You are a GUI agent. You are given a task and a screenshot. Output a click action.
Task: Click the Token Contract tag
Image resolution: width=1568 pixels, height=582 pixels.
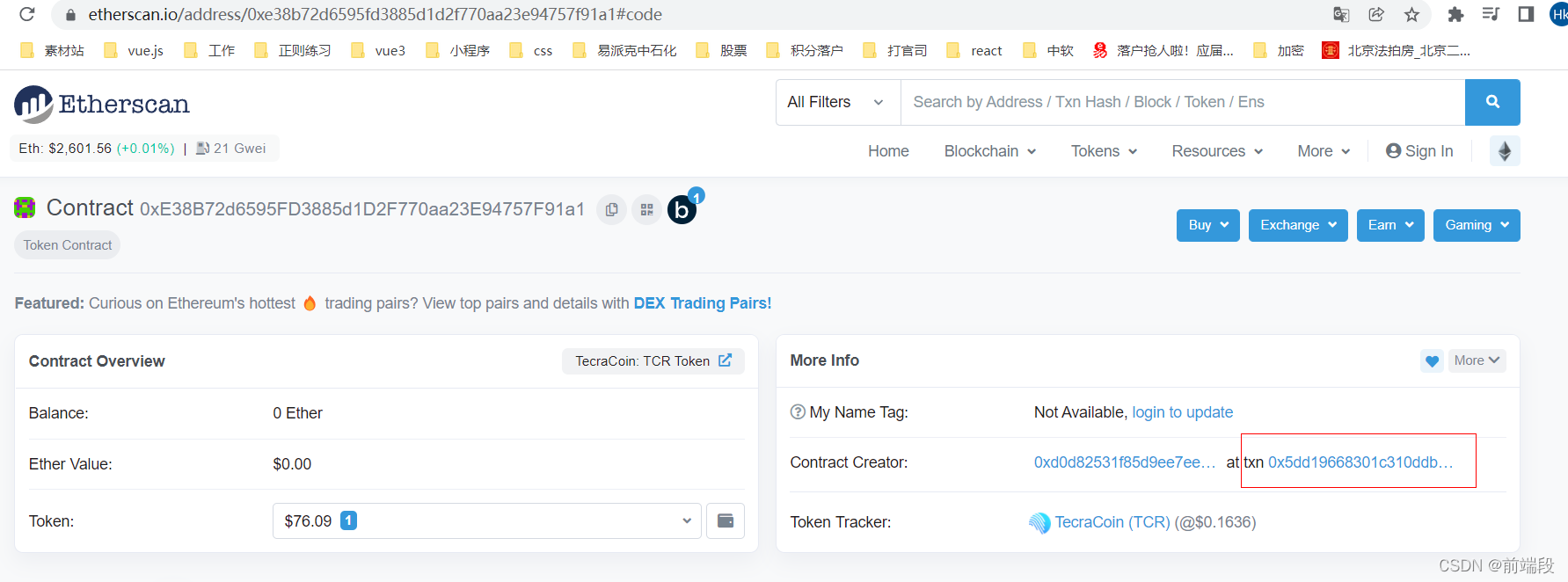click(68, 245)
